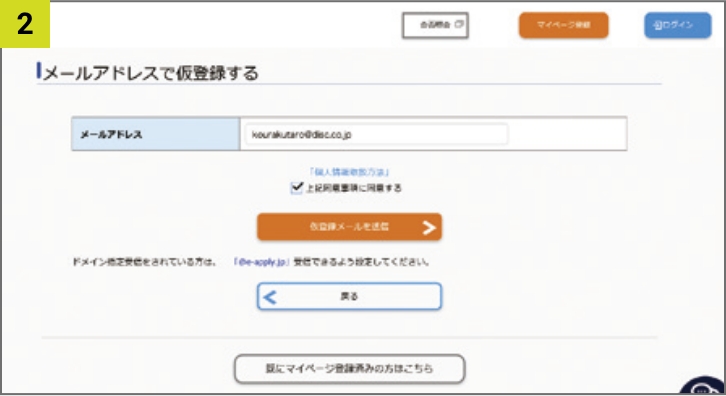Go back with the 戻る button
The height and width of the screenshot is (396, 726).
tap(349, 296)
